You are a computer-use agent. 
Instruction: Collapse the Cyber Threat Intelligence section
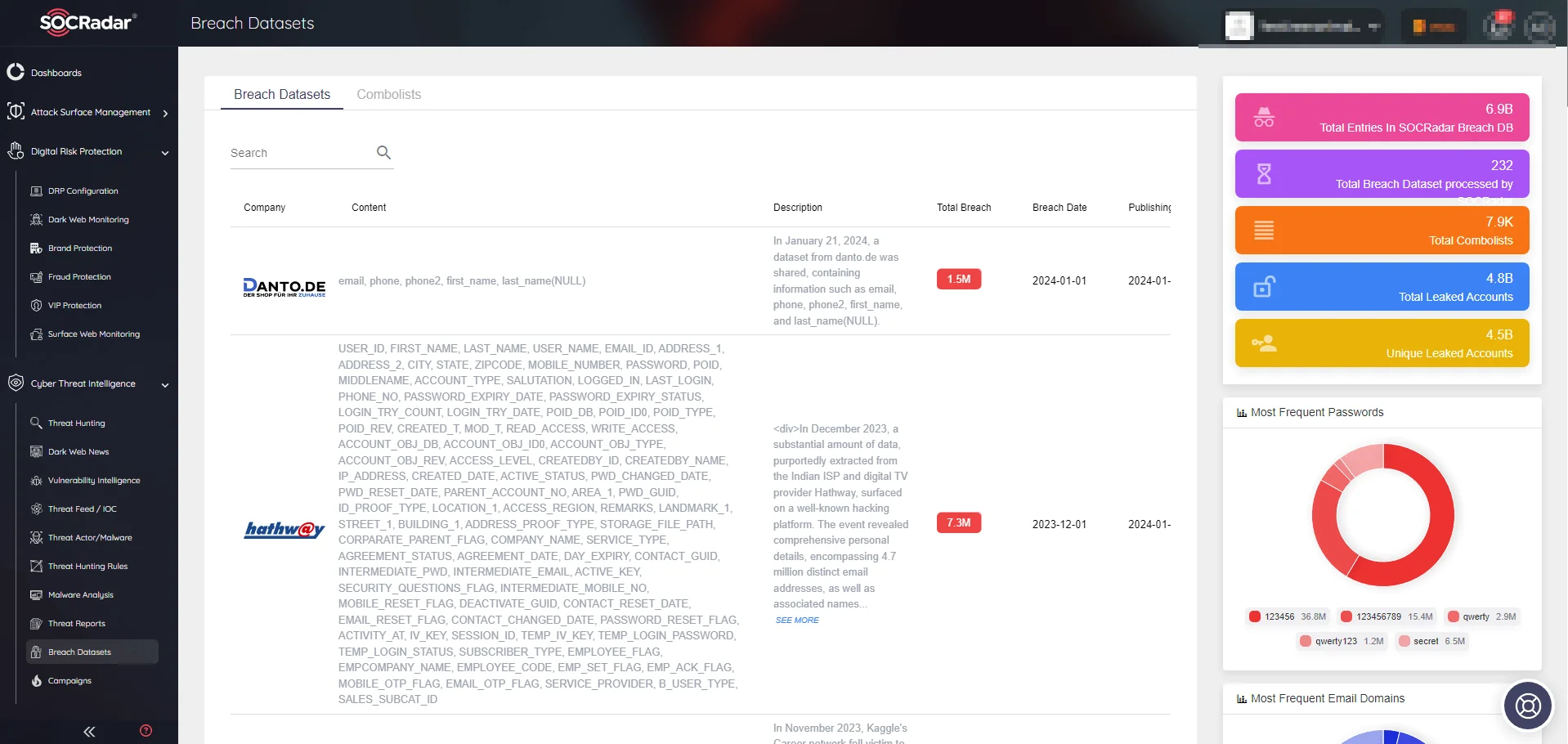(88, 383)
